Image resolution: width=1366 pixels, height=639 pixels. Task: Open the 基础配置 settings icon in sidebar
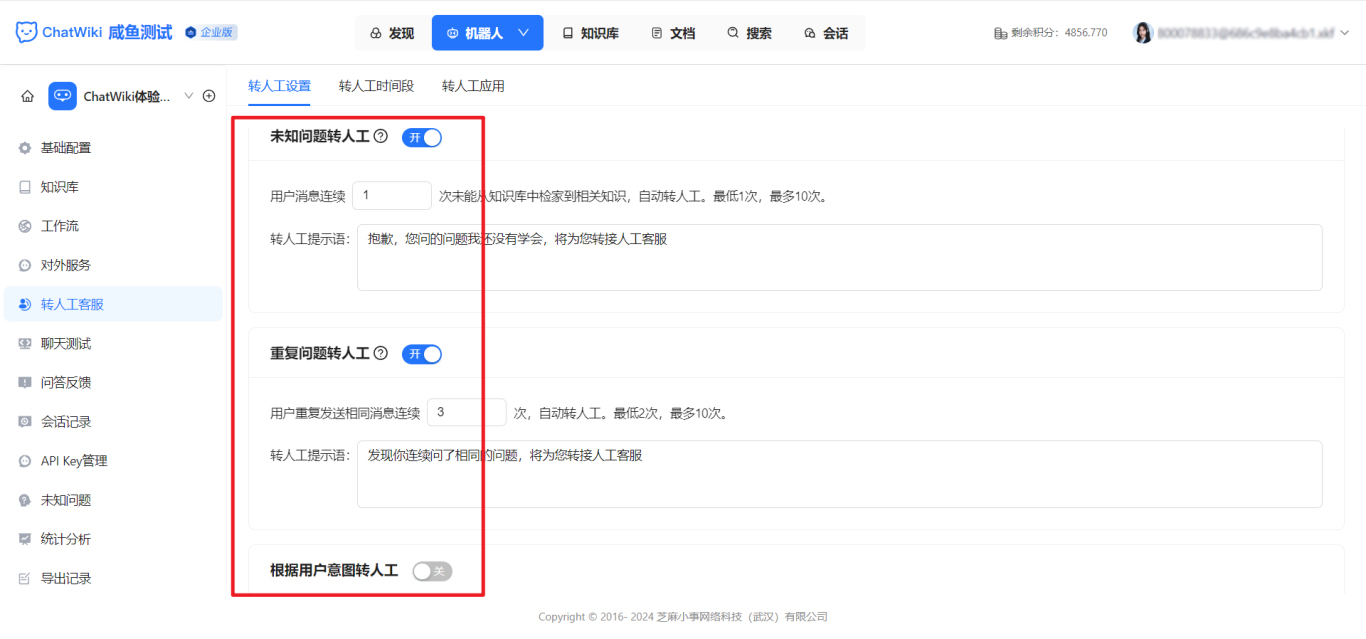click(24, 147)
